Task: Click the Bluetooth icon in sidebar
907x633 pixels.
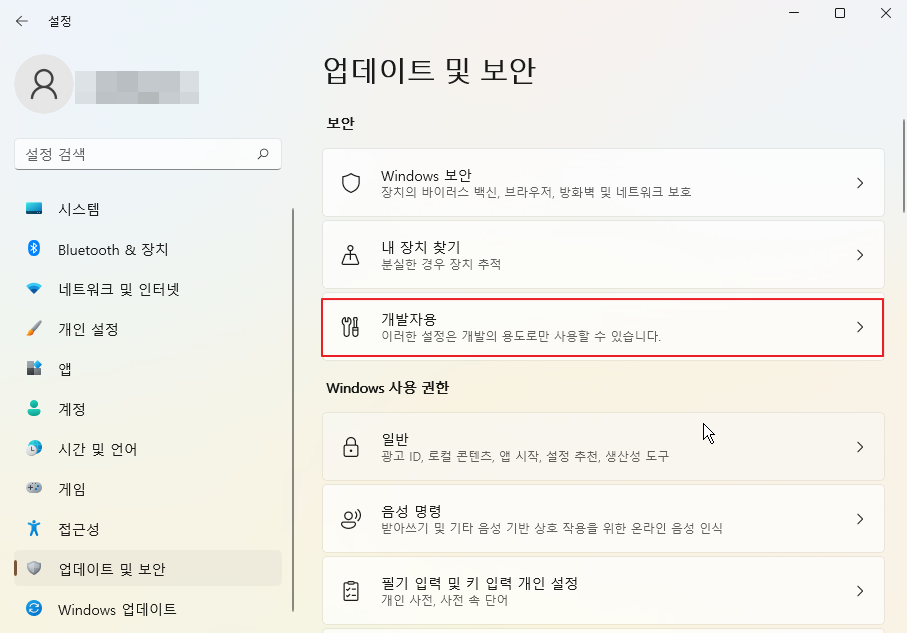Action: click(x=34, y=249)
